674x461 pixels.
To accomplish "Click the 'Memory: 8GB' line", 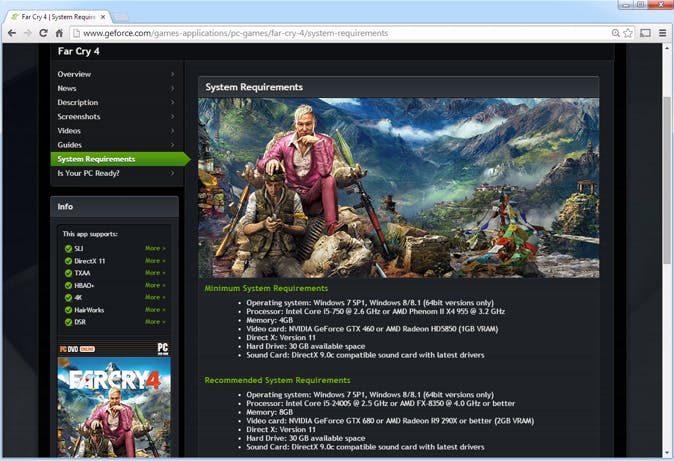I will point(270,412).
